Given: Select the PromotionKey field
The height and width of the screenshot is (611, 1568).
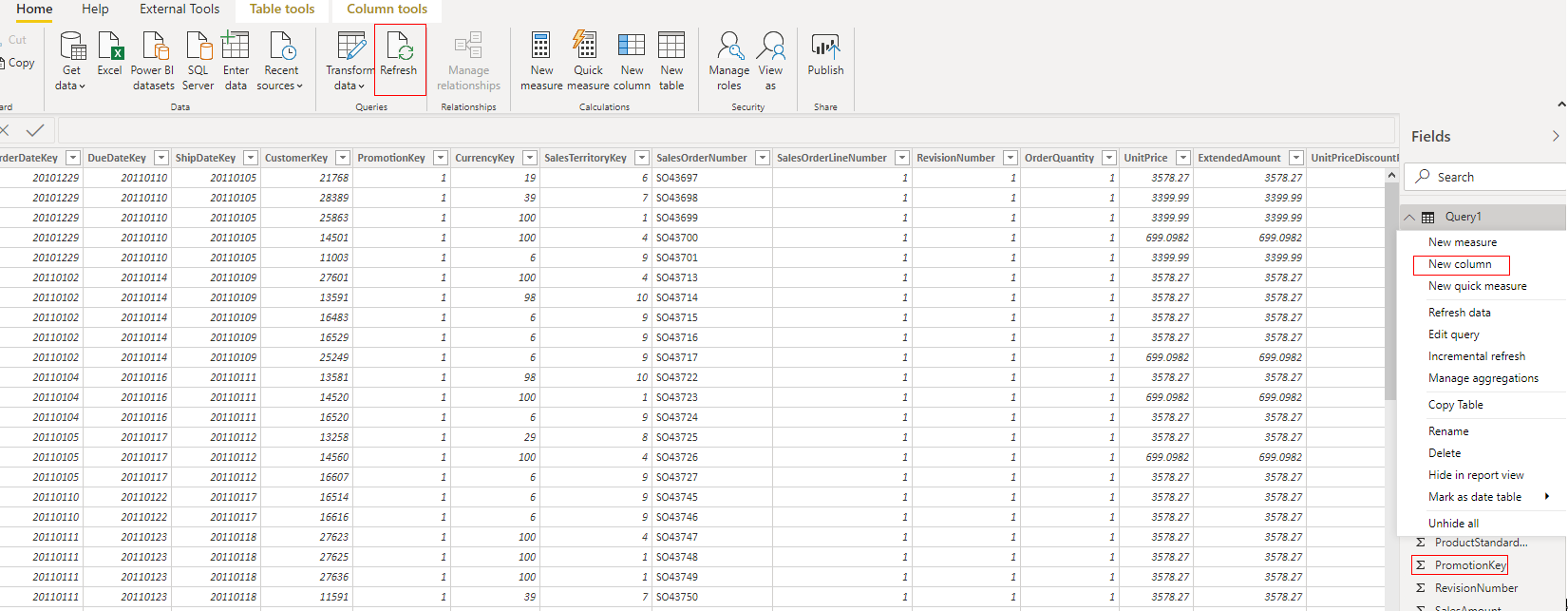Looking at the screenshot, I should coord(1470,565).
